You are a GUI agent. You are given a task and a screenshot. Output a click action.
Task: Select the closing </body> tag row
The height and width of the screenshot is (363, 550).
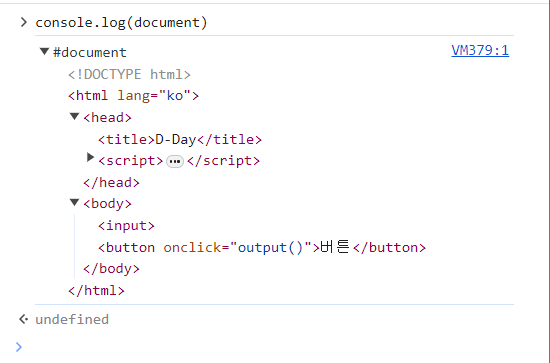point(111,269)
